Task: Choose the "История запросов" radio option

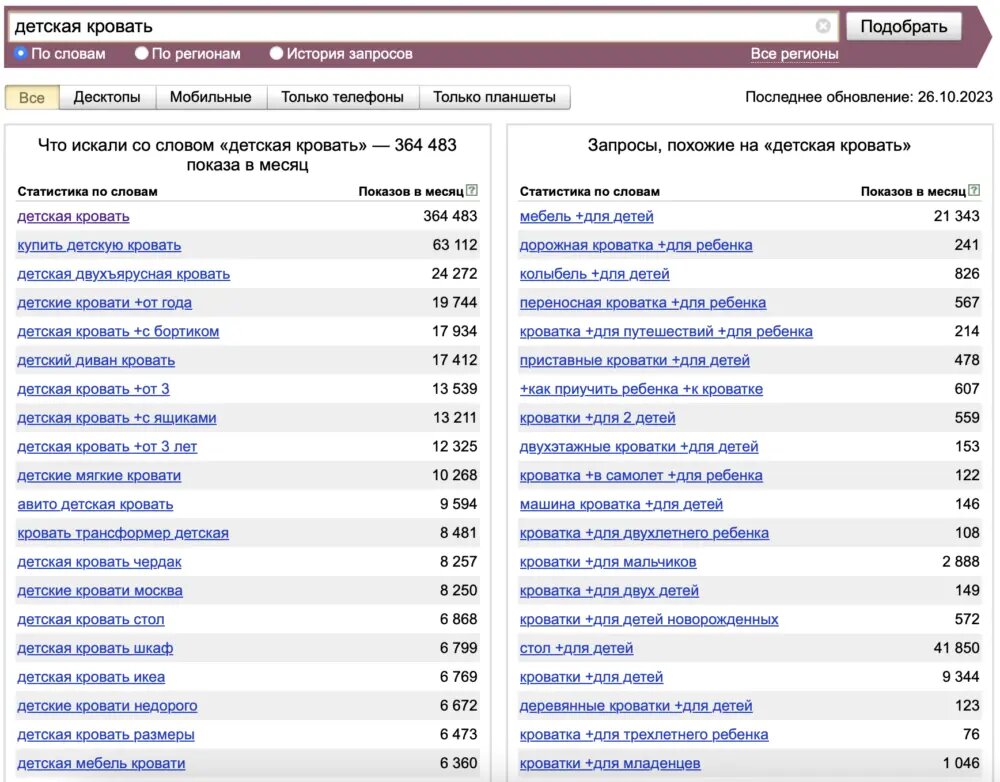Action: [x=277, y=54]
